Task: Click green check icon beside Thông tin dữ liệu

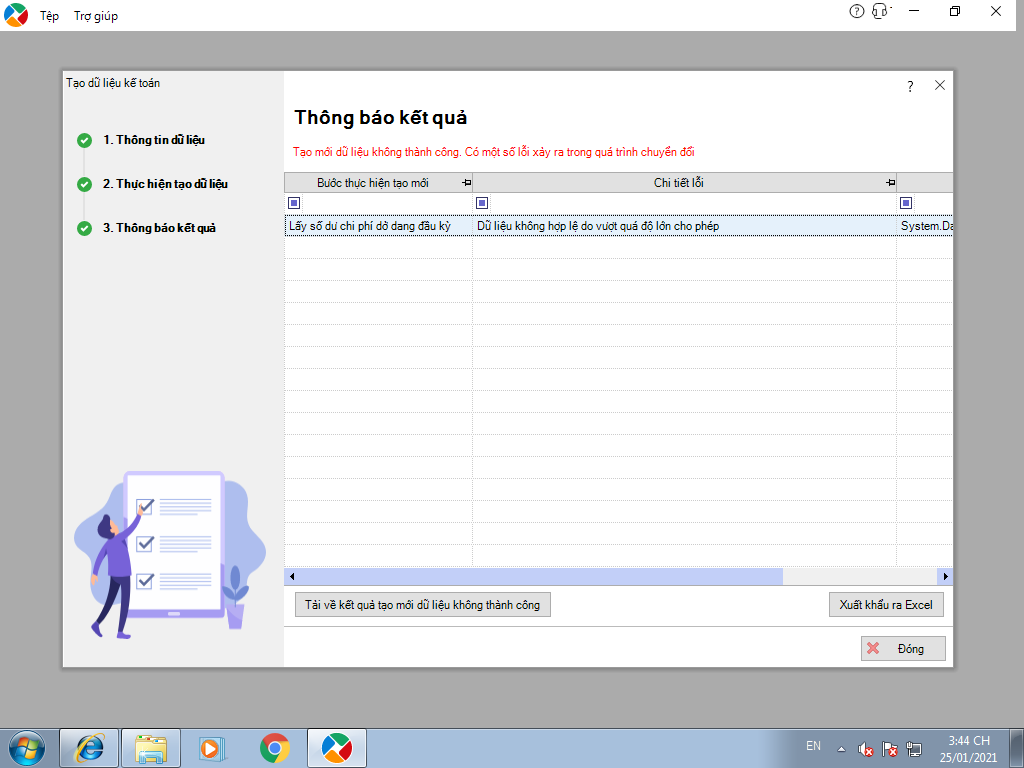Action: coord(84,140)
